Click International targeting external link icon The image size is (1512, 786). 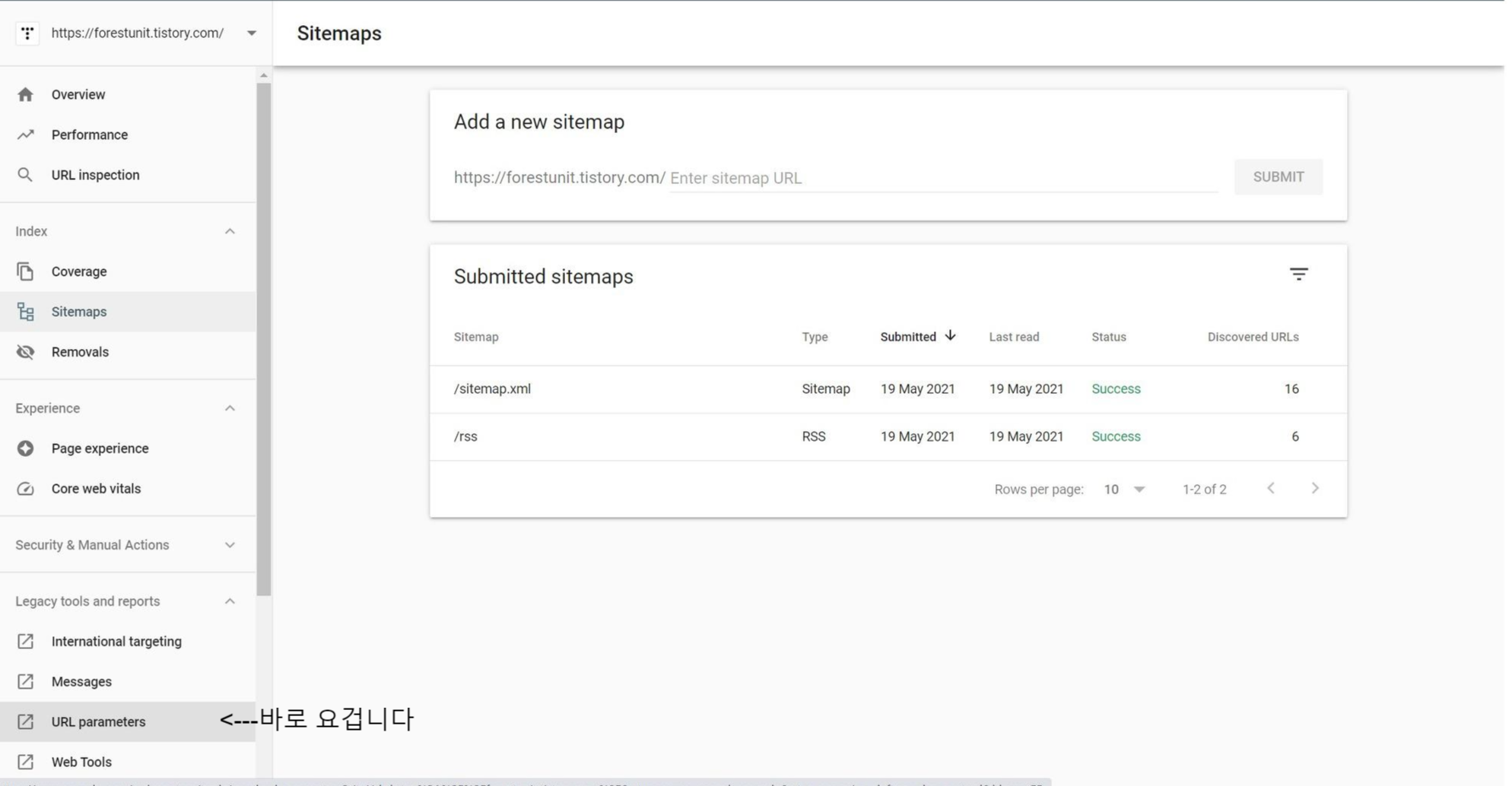25,642
